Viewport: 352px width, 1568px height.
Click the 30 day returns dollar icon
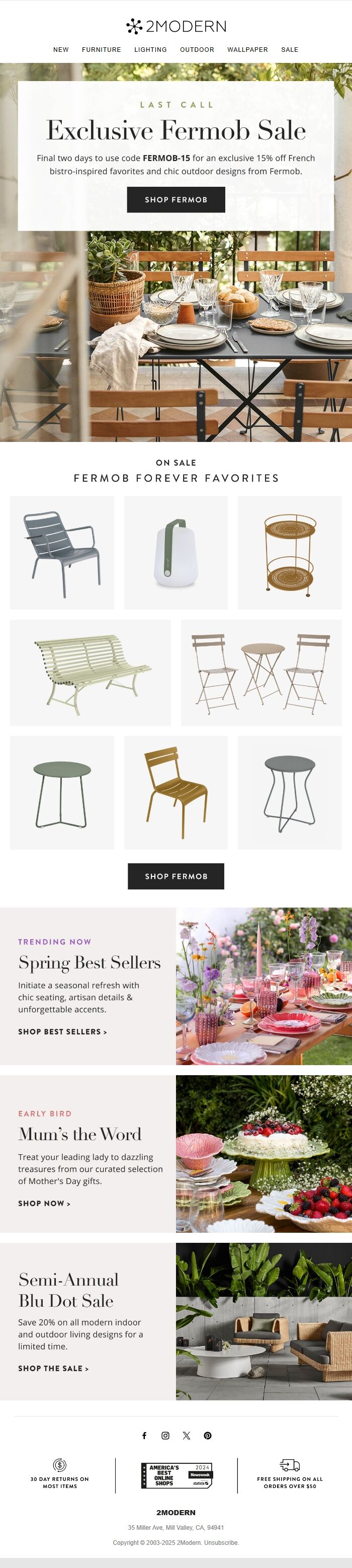[59, 1465]
